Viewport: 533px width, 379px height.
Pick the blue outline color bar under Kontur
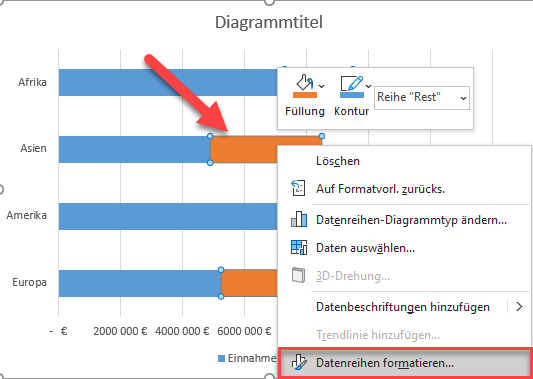pos(352,95)
